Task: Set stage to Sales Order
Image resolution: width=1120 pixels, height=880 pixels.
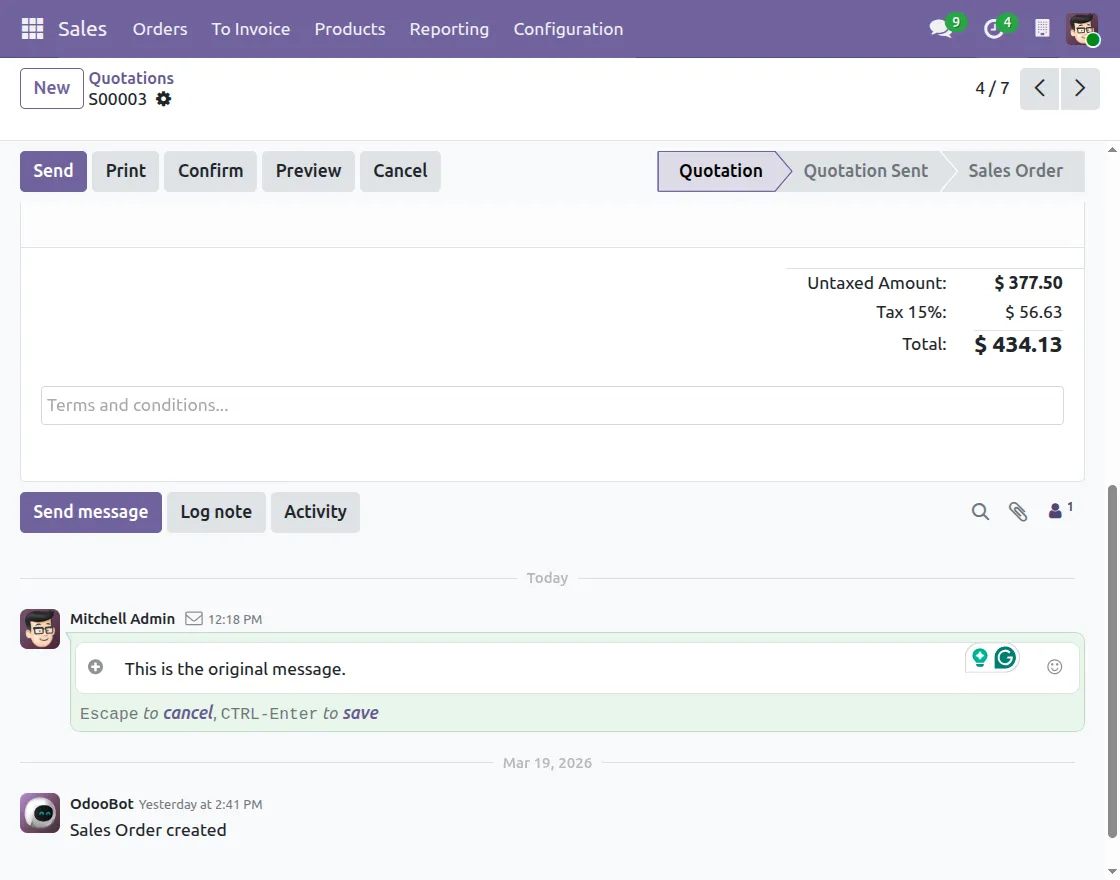Action: (1013, 170)
